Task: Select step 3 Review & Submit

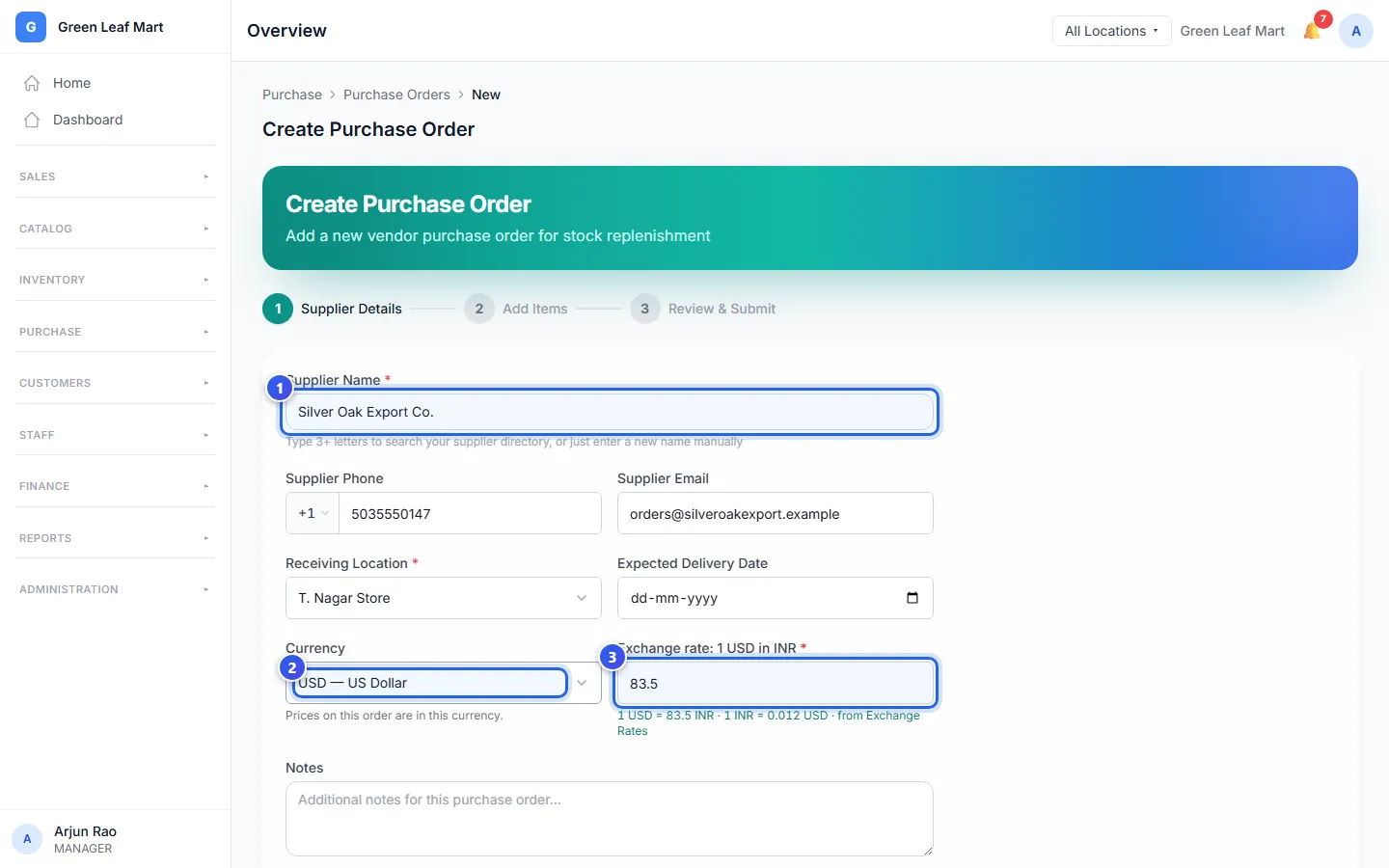Action: pos(702,309)
